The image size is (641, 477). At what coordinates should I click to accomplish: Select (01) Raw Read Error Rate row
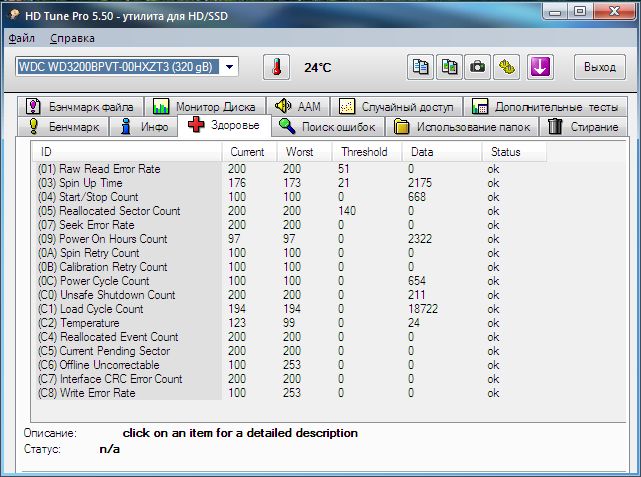(x=290, y=169)
